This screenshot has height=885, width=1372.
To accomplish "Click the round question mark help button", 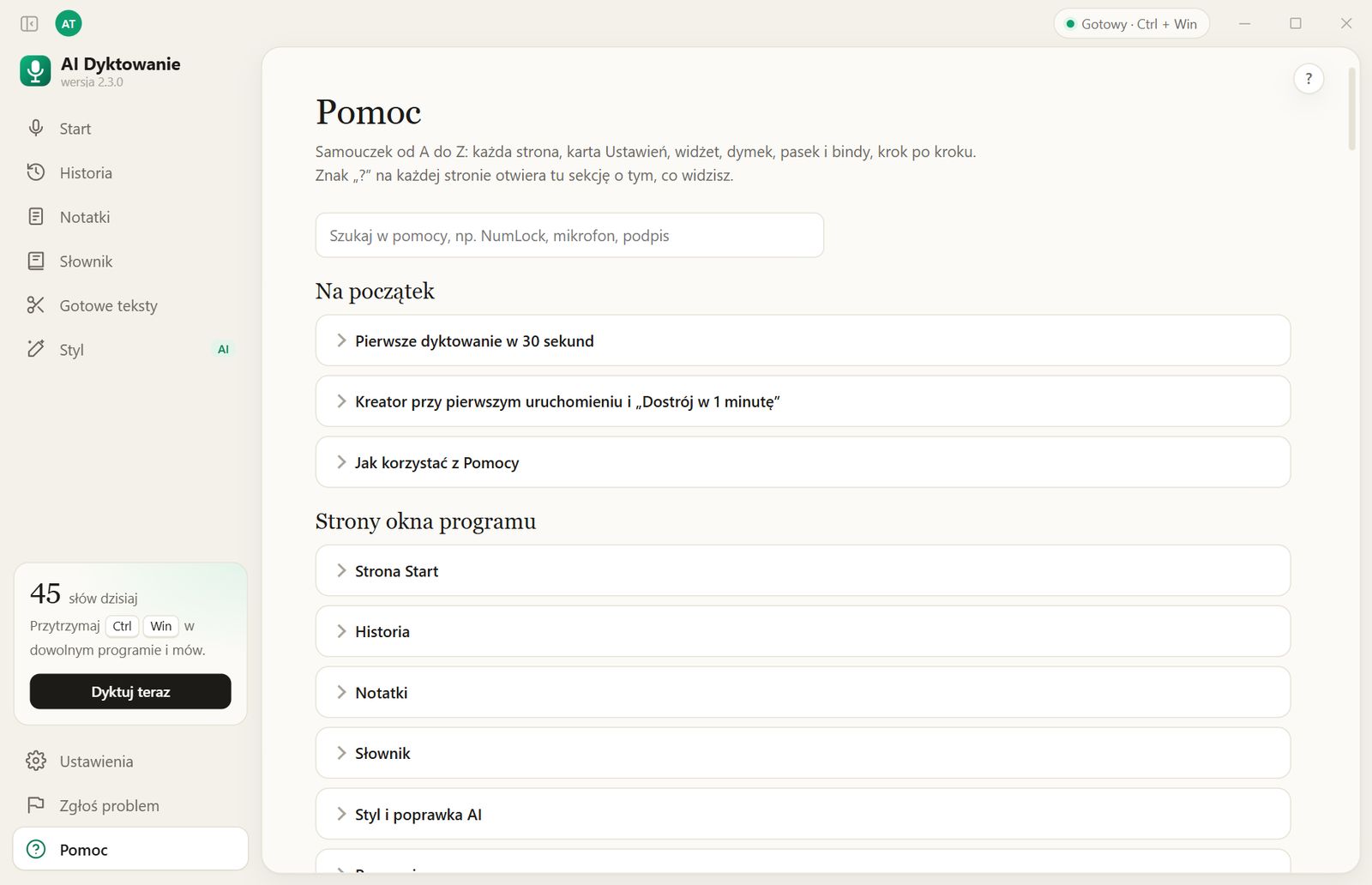I will click(1309, 79).
